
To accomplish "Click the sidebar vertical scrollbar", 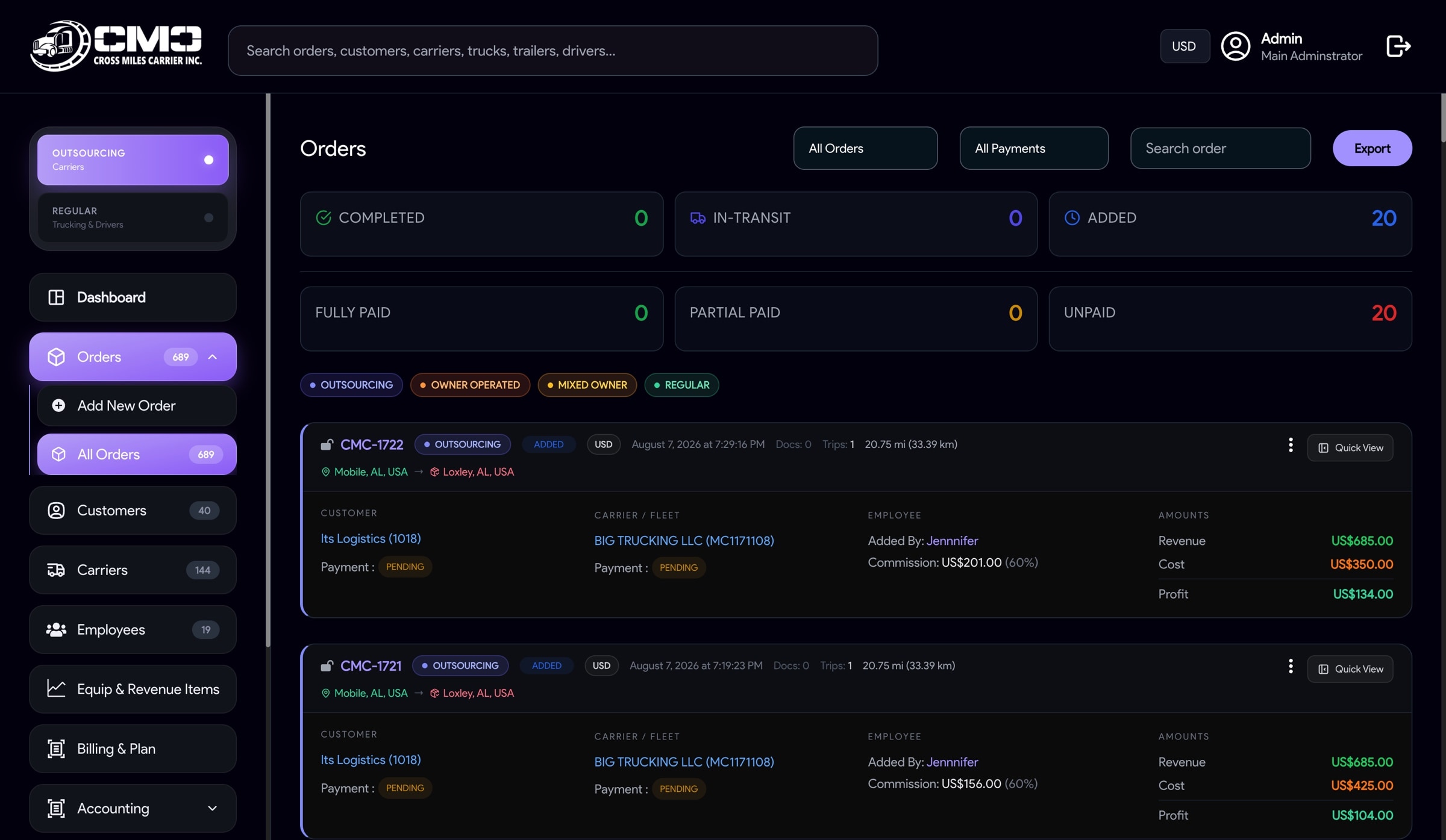I will (x=268, y=370).
